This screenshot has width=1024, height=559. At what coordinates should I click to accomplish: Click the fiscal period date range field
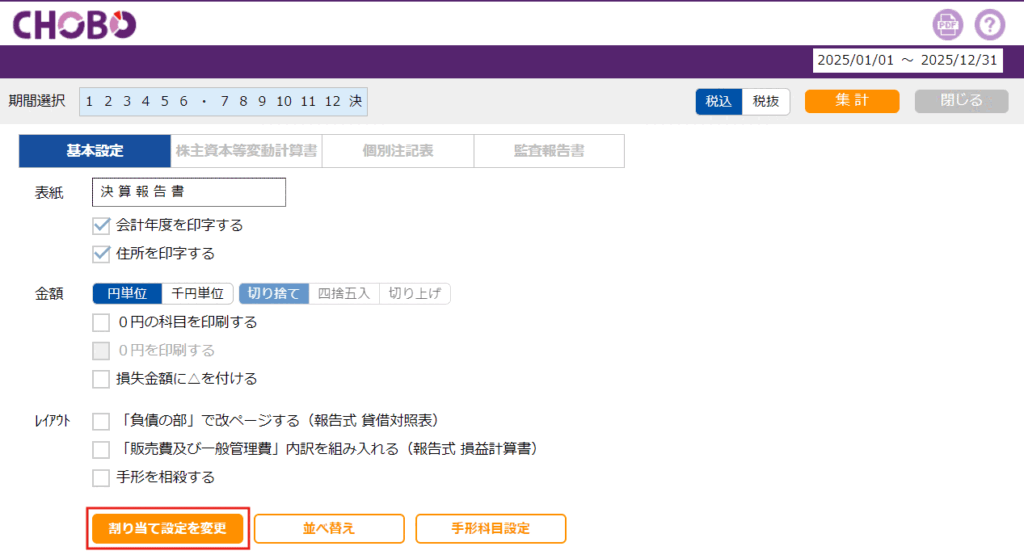pos(908,60)
